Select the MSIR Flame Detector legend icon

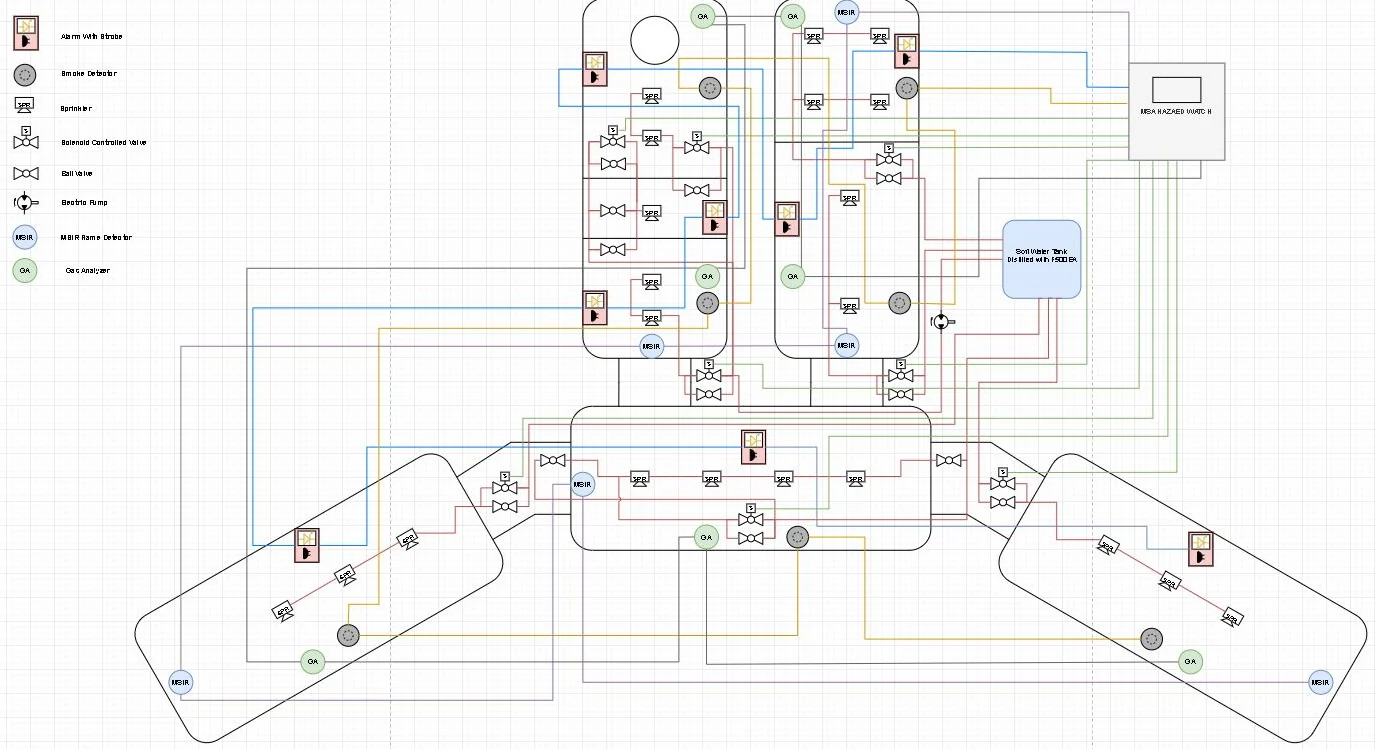coord(25,237)
